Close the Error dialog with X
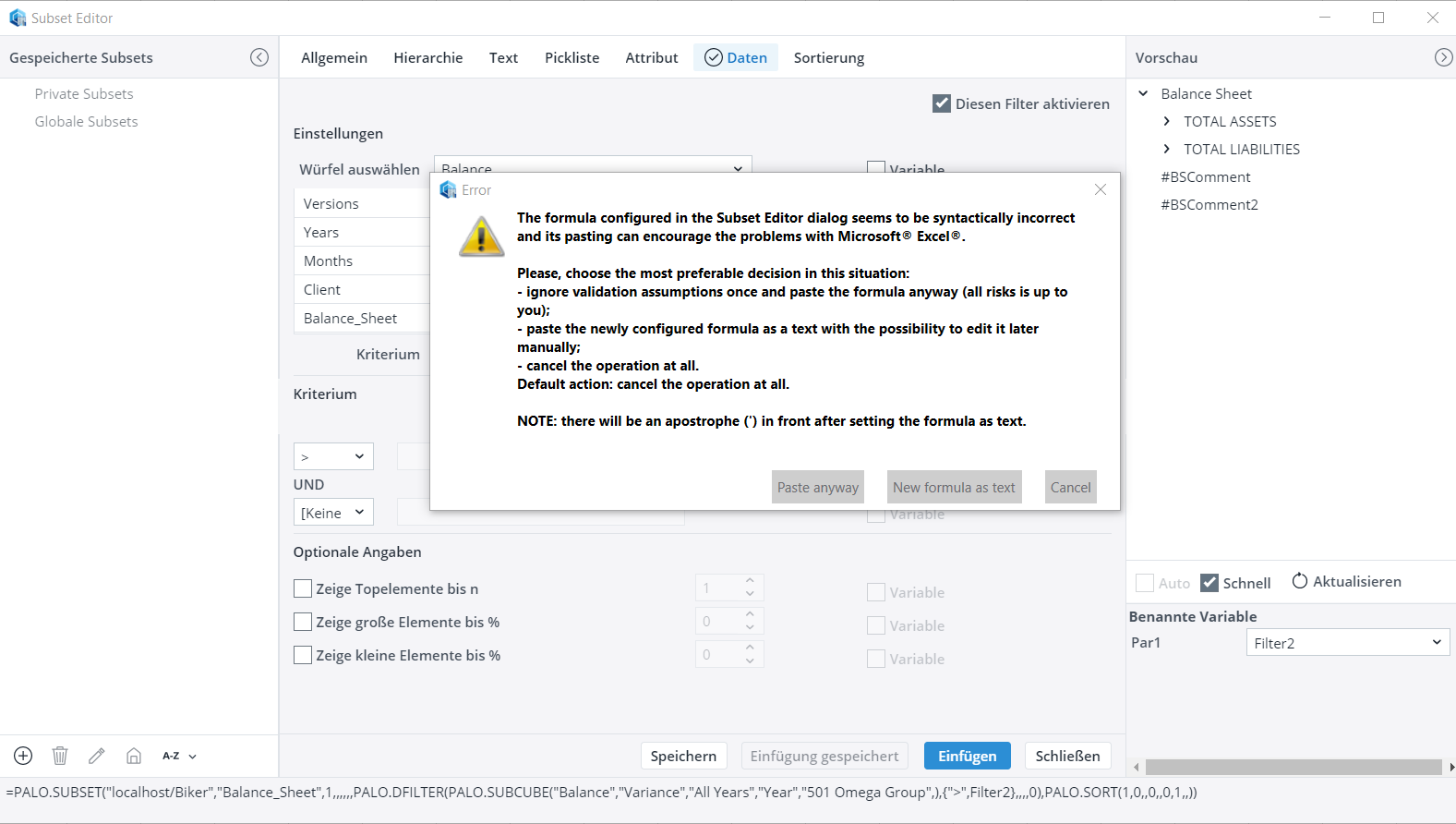The height and width of the screenshot is (824, 1456). (x=1100, y=189)
